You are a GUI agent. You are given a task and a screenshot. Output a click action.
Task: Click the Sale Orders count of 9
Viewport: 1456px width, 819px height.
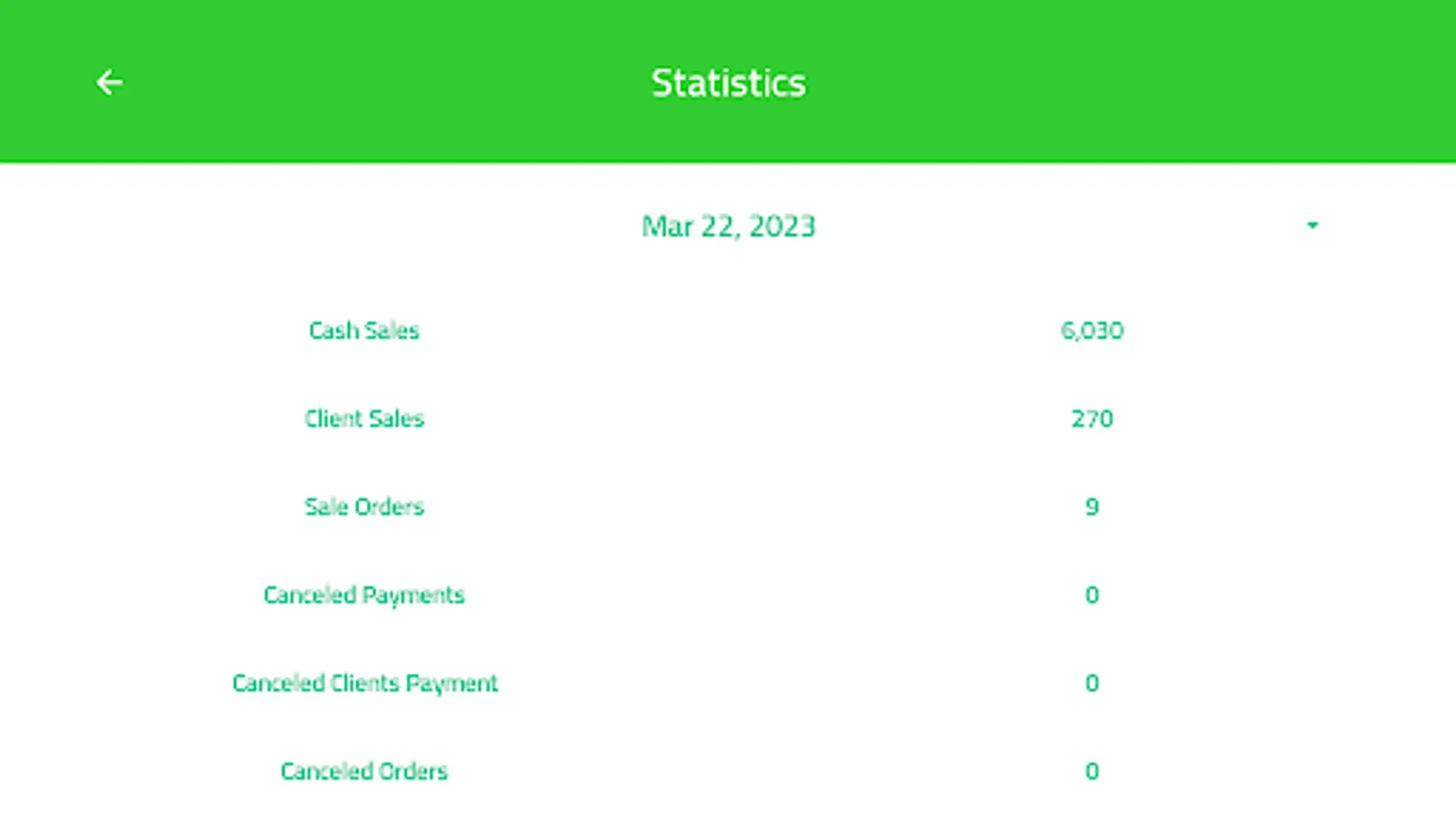coord(1092,507)
